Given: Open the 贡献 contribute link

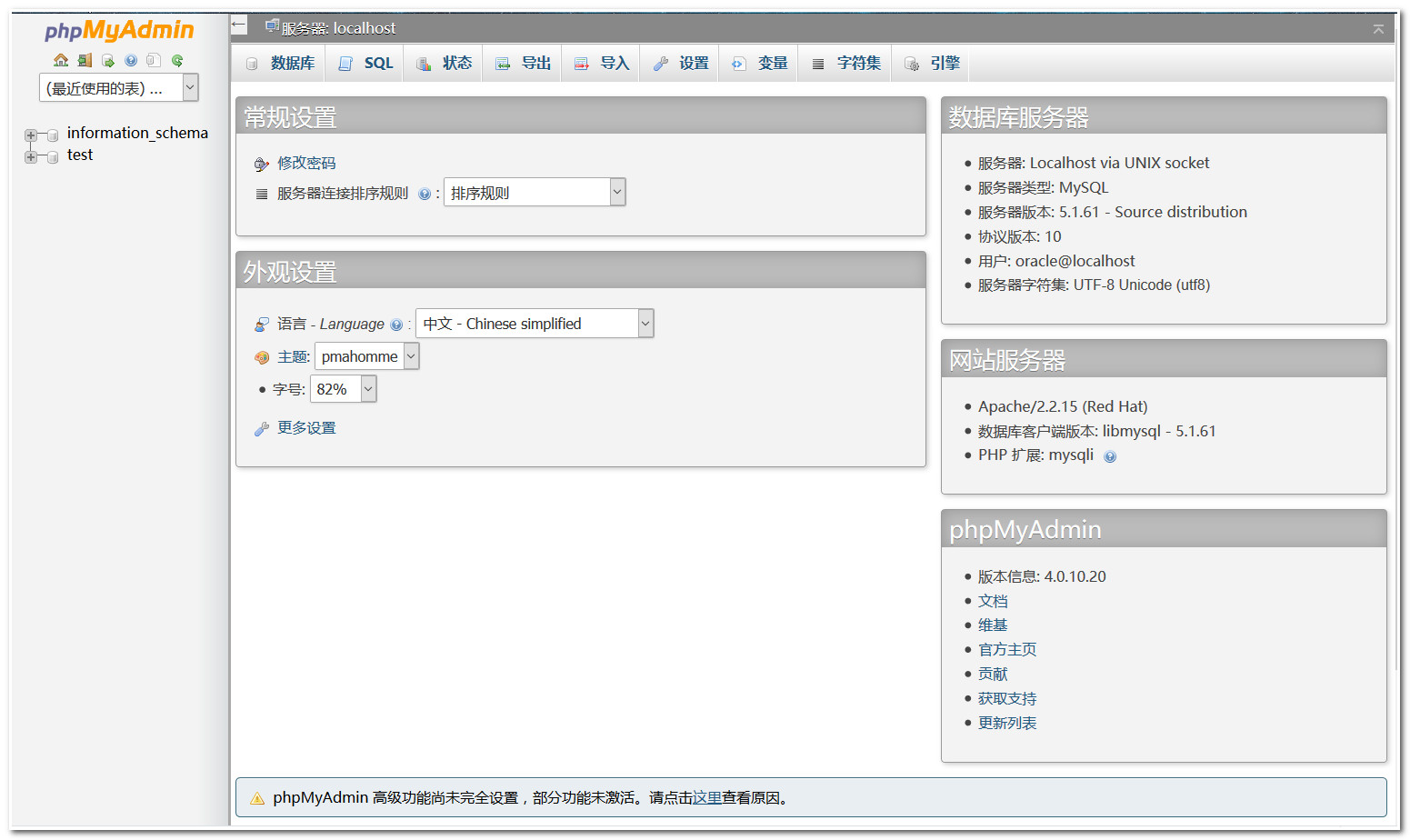Looking at the screenshot, I should (x=993, y=674).
